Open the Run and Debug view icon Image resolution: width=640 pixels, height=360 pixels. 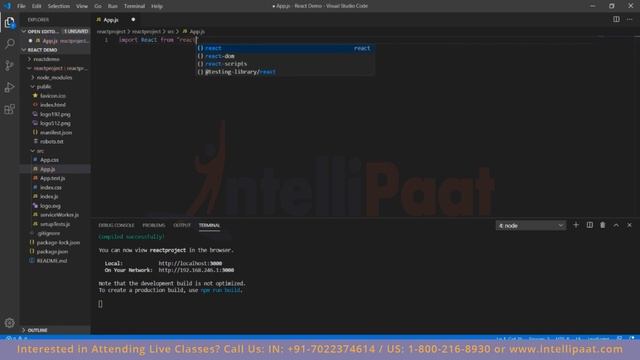point(9,87)
